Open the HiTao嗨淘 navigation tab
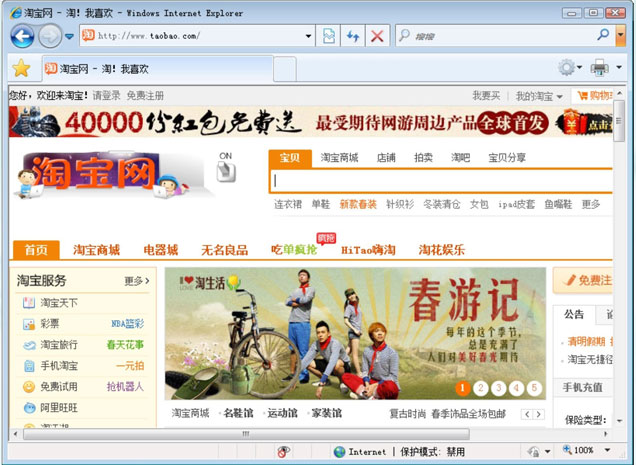 click(x=368, y=250)
